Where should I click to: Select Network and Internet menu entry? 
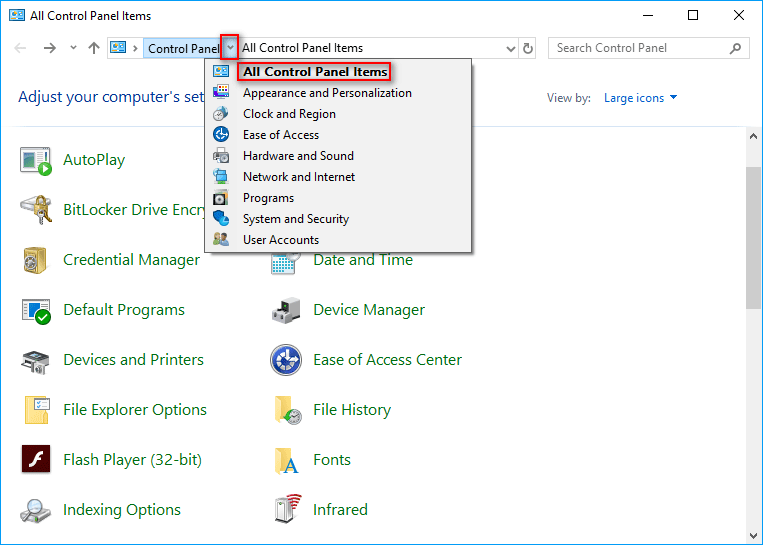299,177
